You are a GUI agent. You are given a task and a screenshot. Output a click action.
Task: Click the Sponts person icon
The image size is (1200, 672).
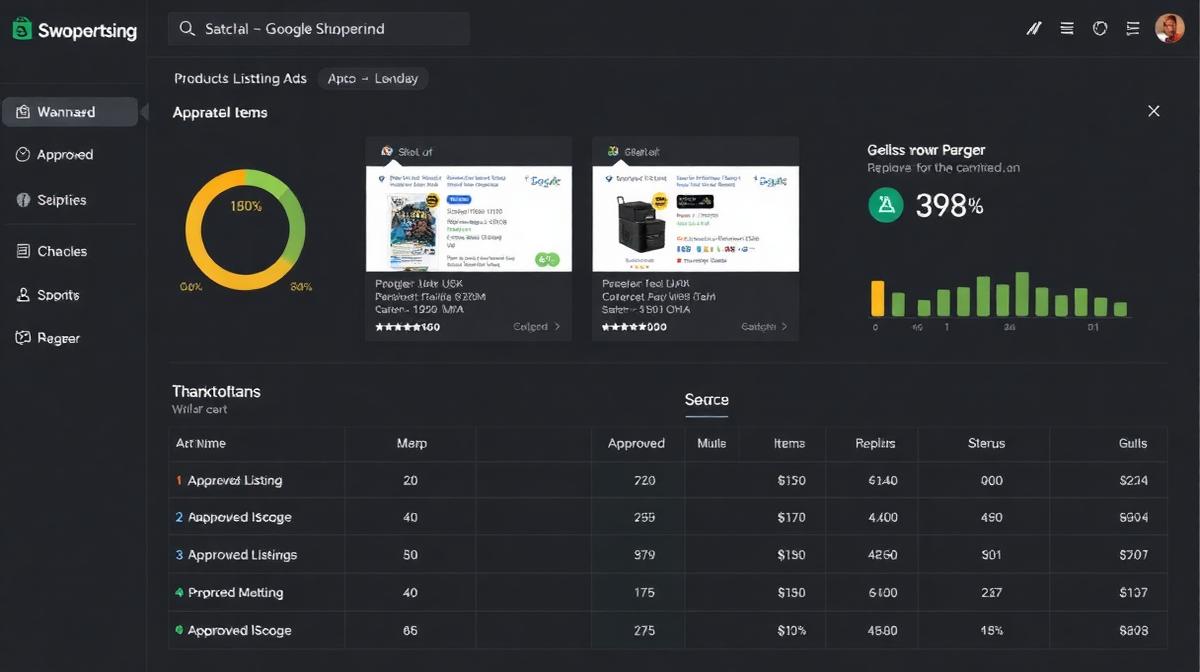pos(23,295)
